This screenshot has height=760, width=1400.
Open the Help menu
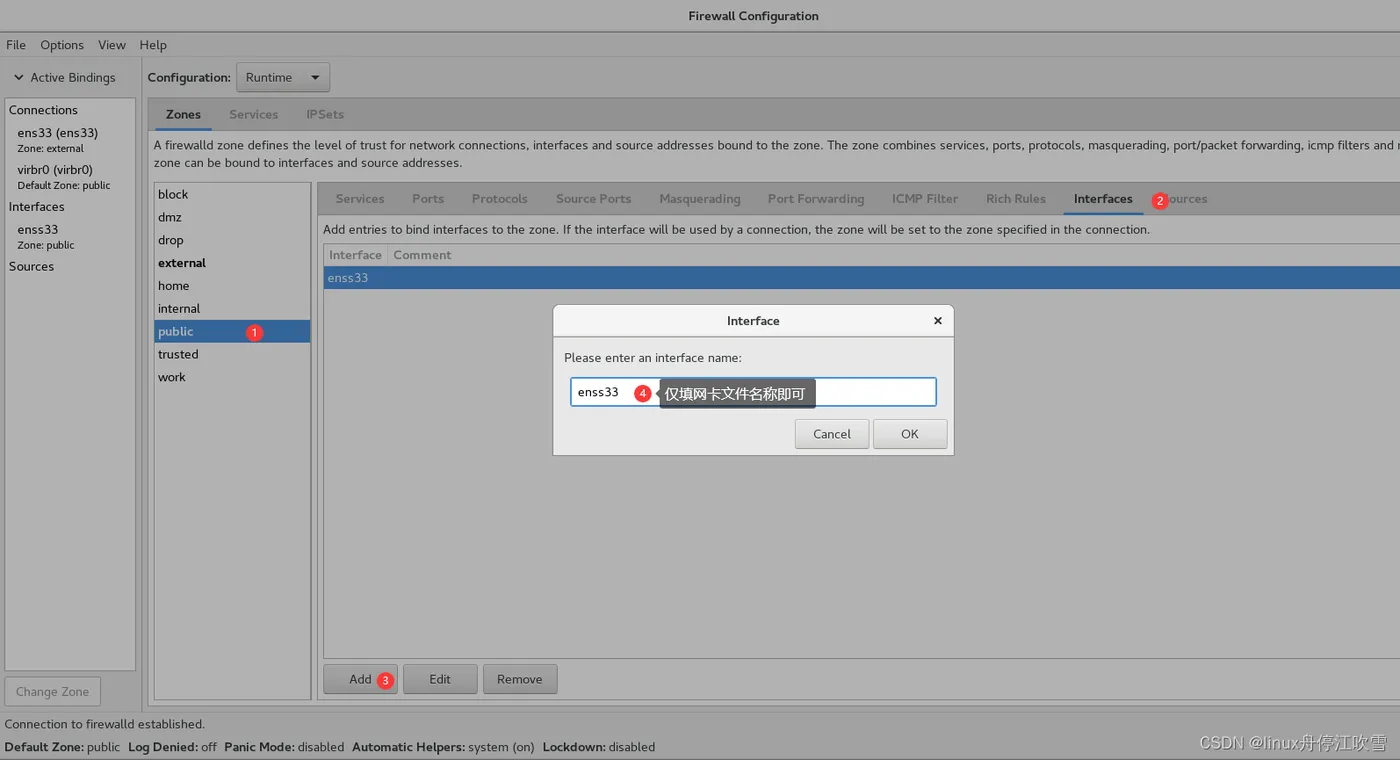153,45
